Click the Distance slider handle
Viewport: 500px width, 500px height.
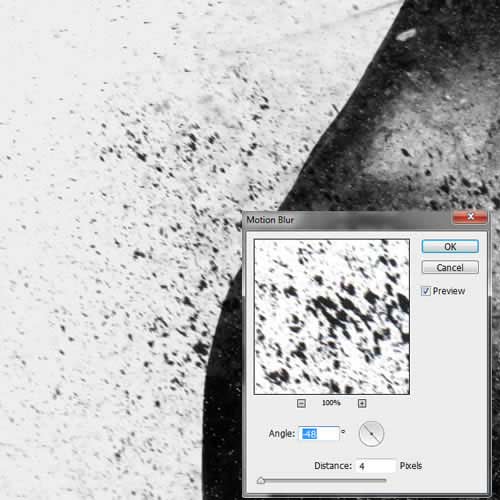pos(261,480)
